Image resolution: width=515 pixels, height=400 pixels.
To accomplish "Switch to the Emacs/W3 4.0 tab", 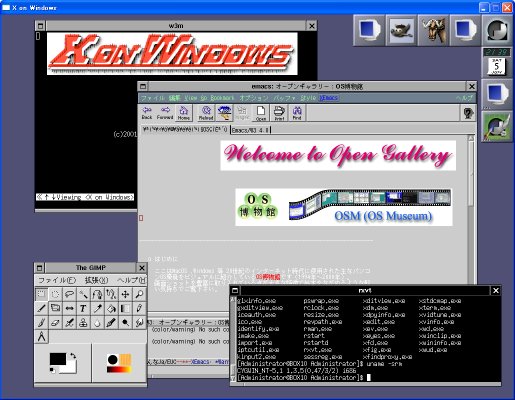I will [x=250, y=130].
